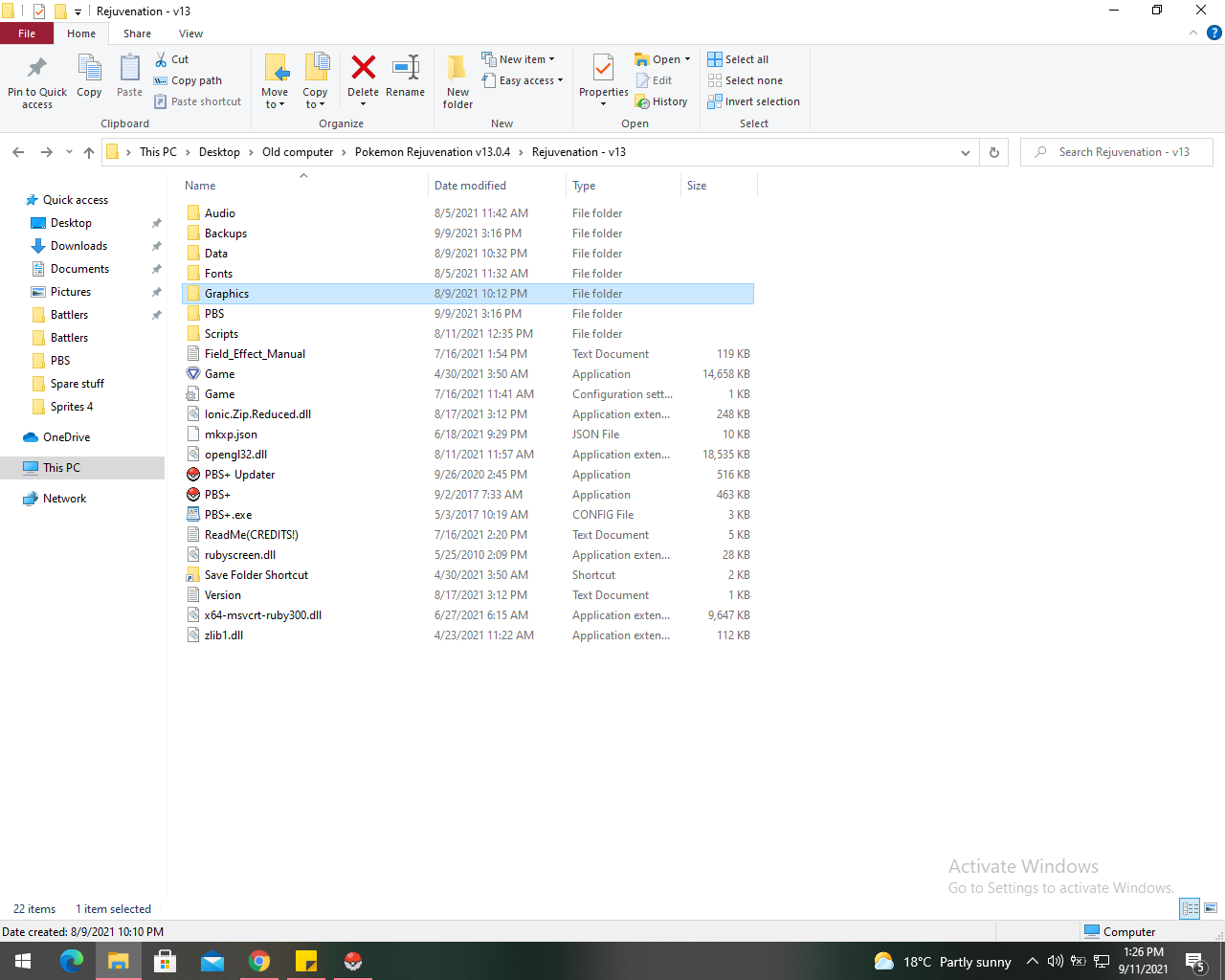Go back with the left arrow
The width and height of the screenshot is (1225, 980).
[x=18, y=152]
